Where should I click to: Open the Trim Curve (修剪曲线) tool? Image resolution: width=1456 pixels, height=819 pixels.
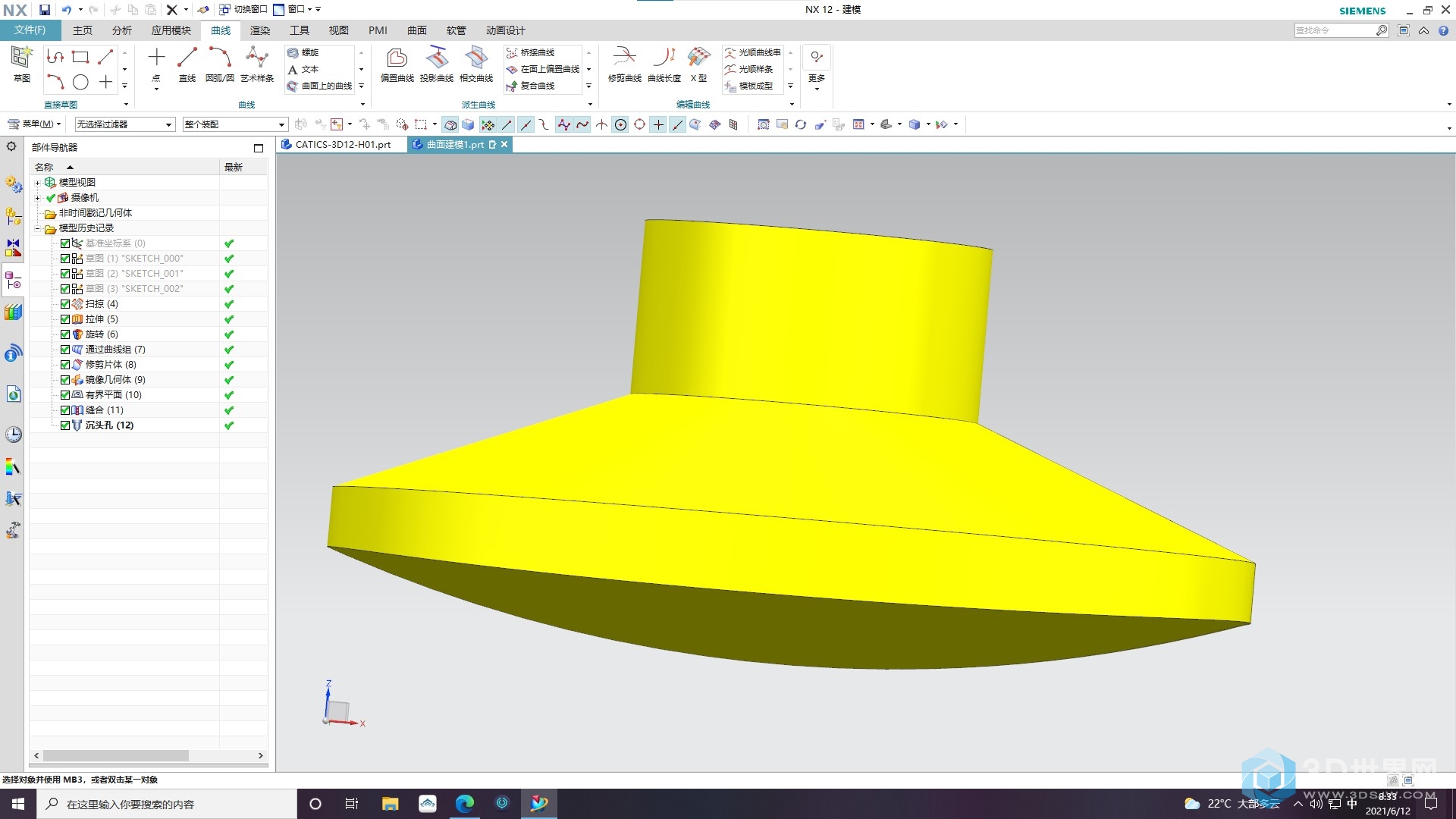click(x=624, y=65)
